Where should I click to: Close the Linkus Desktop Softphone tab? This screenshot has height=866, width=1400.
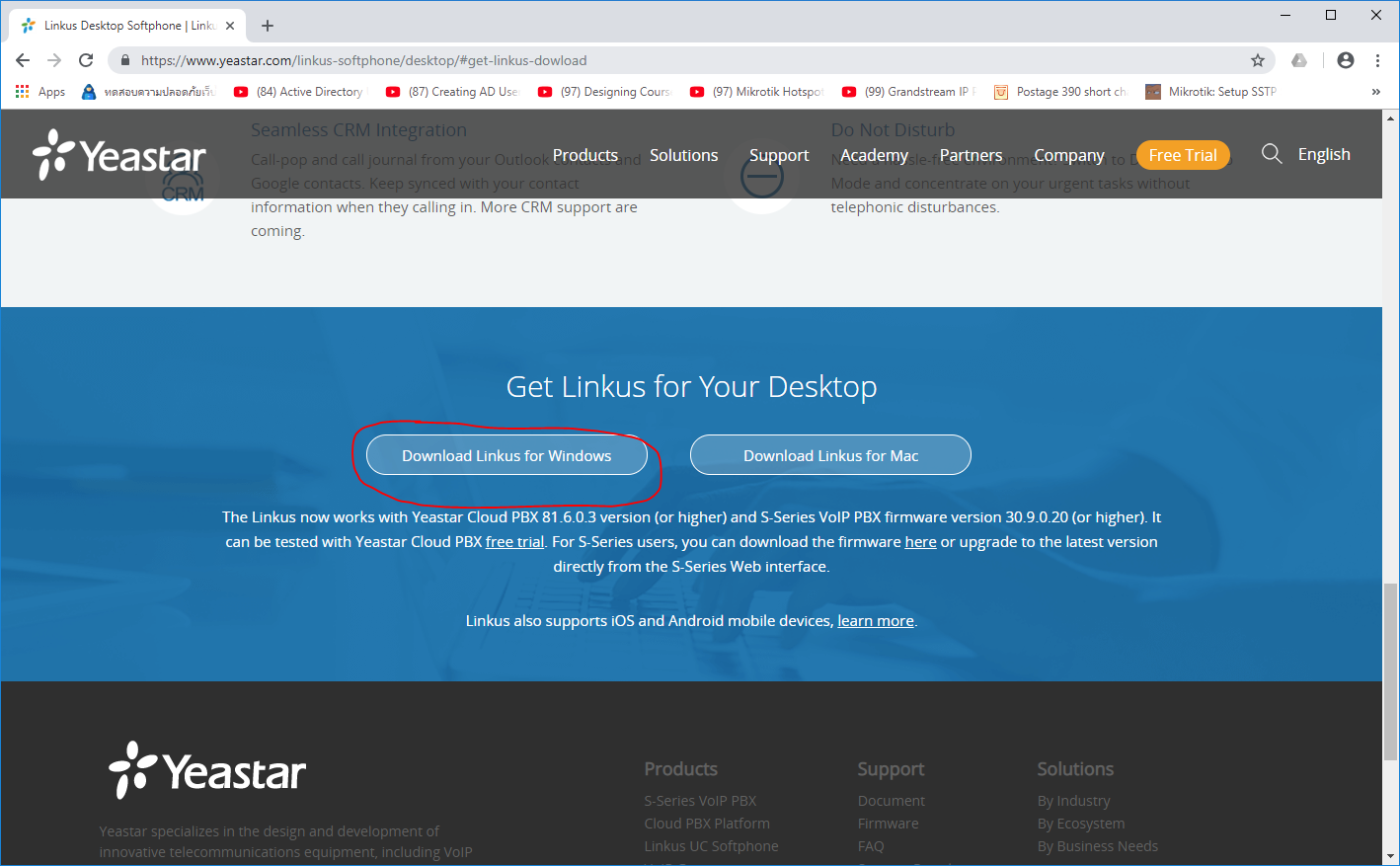(231, 26)
